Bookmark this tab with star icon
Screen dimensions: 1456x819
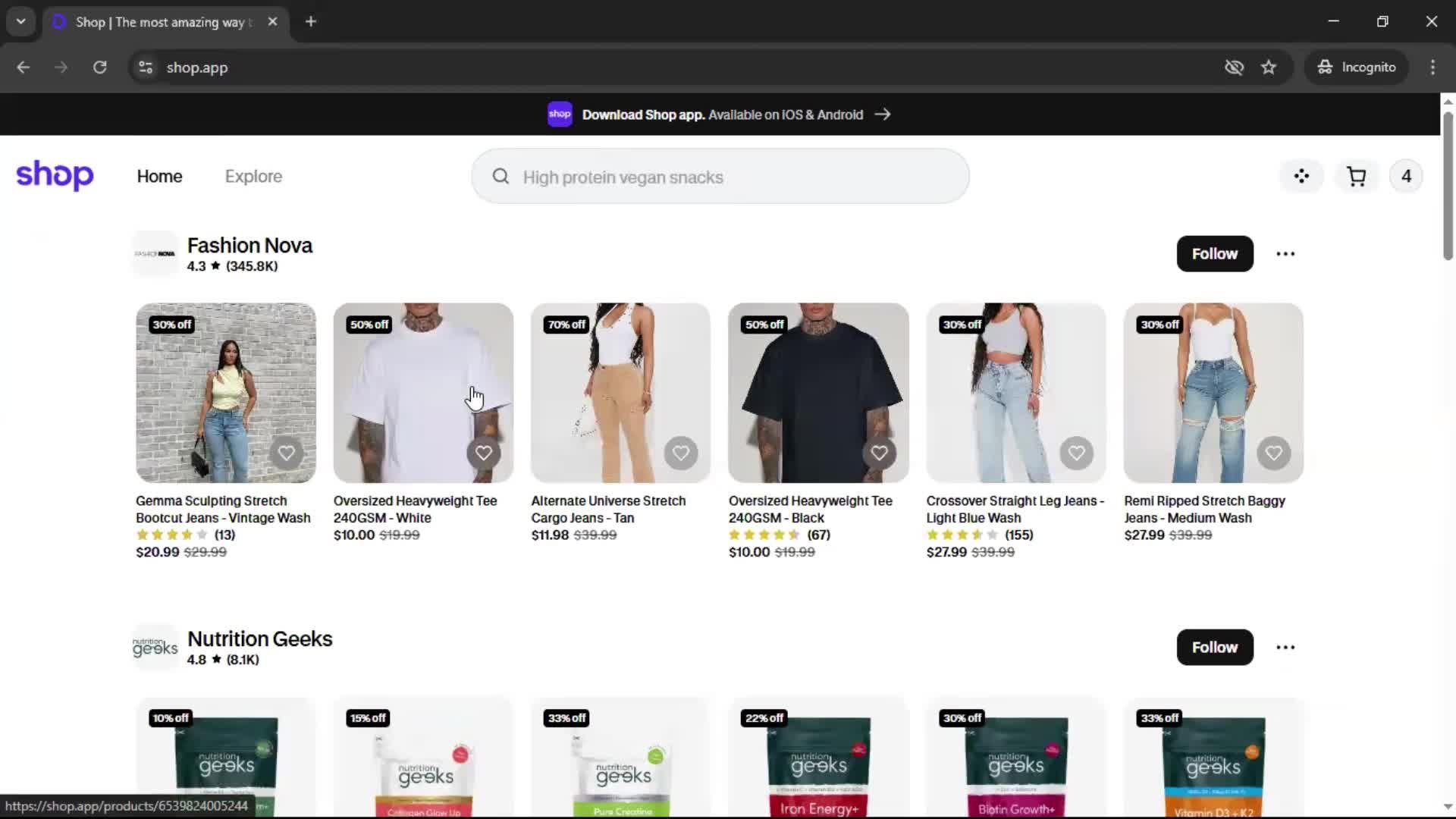pyautogui.click(x=1269, y=67)
